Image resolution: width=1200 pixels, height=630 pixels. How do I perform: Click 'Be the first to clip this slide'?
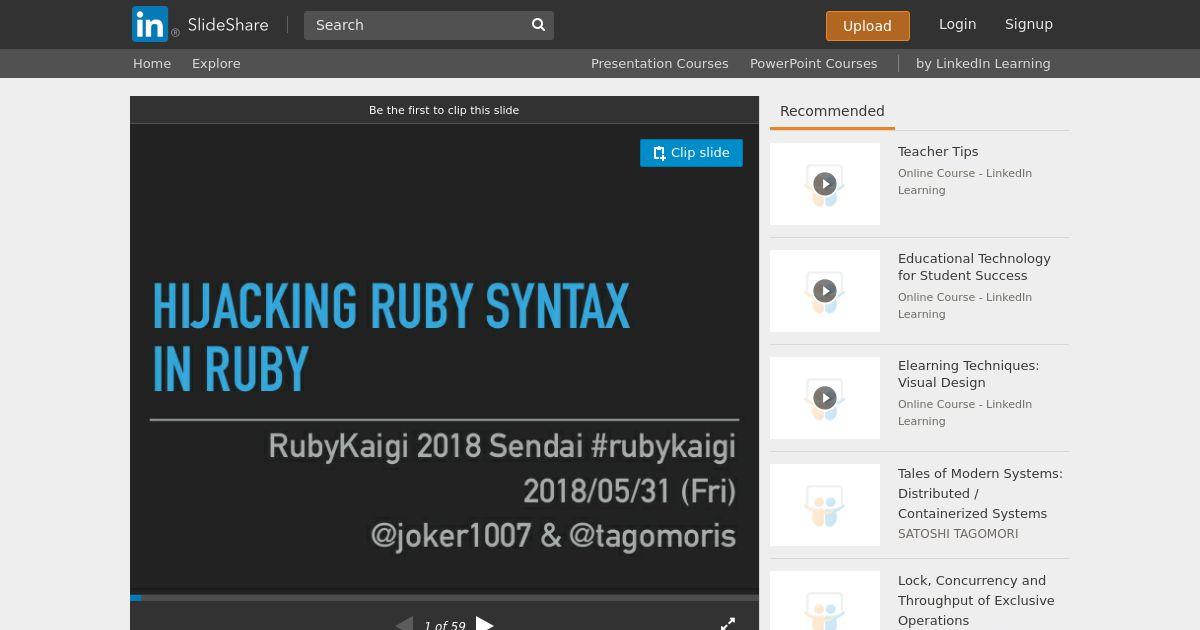tap(444, 110)
